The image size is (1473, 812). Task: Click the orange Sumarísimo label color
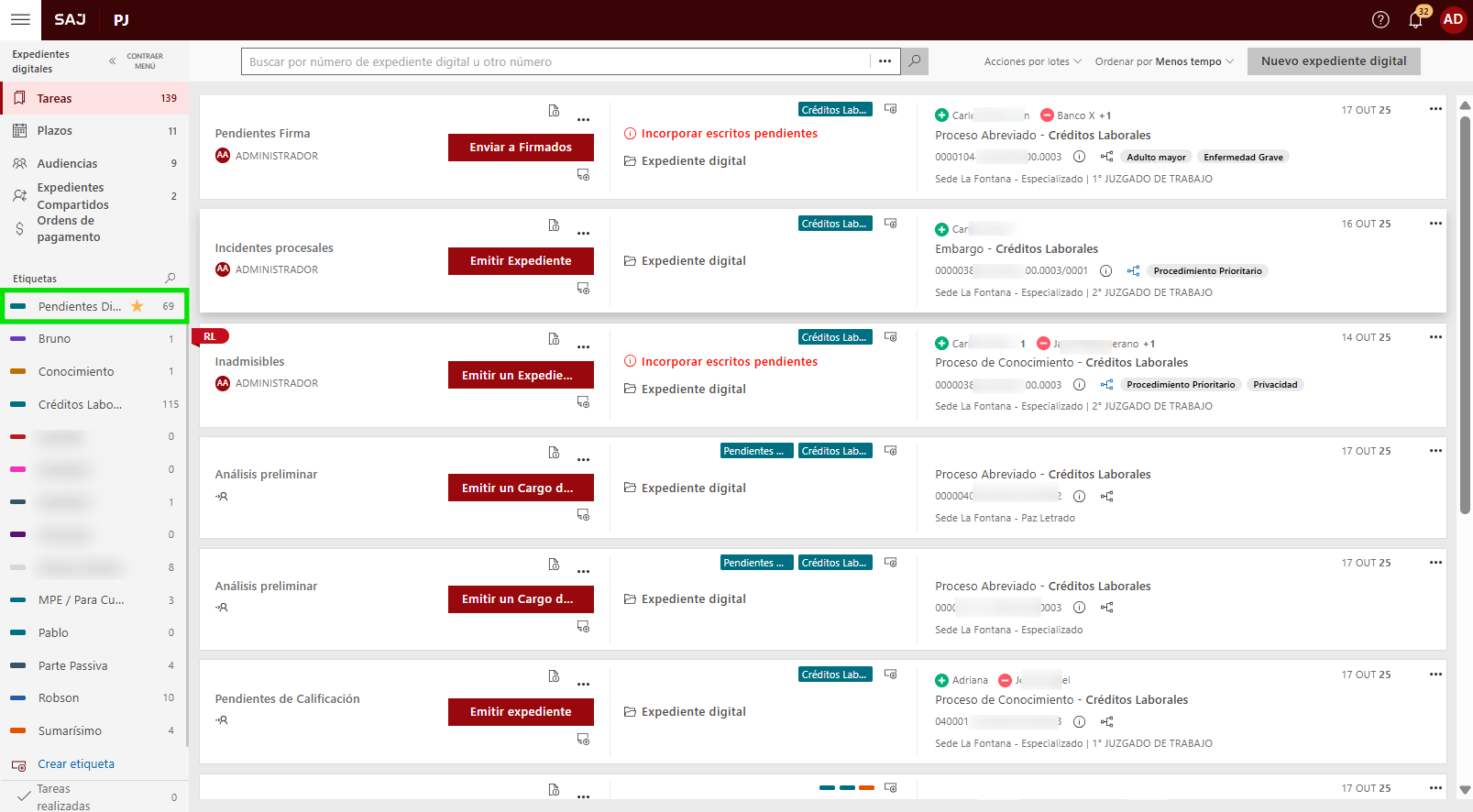point(17,731)
